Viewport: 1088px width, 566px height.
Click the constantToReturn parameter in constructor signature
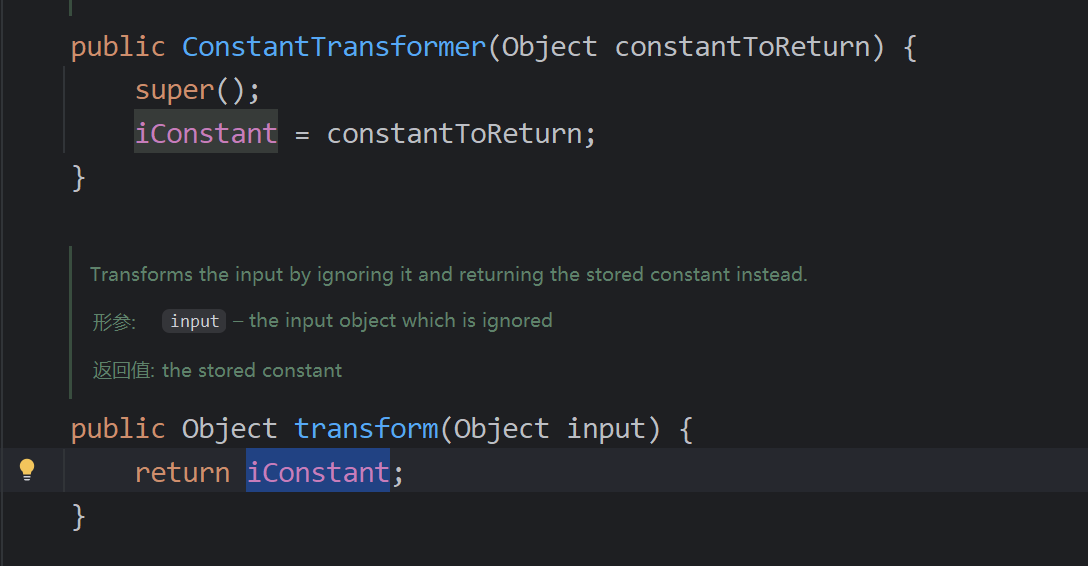pyautogui.click(x=742, y=47)
